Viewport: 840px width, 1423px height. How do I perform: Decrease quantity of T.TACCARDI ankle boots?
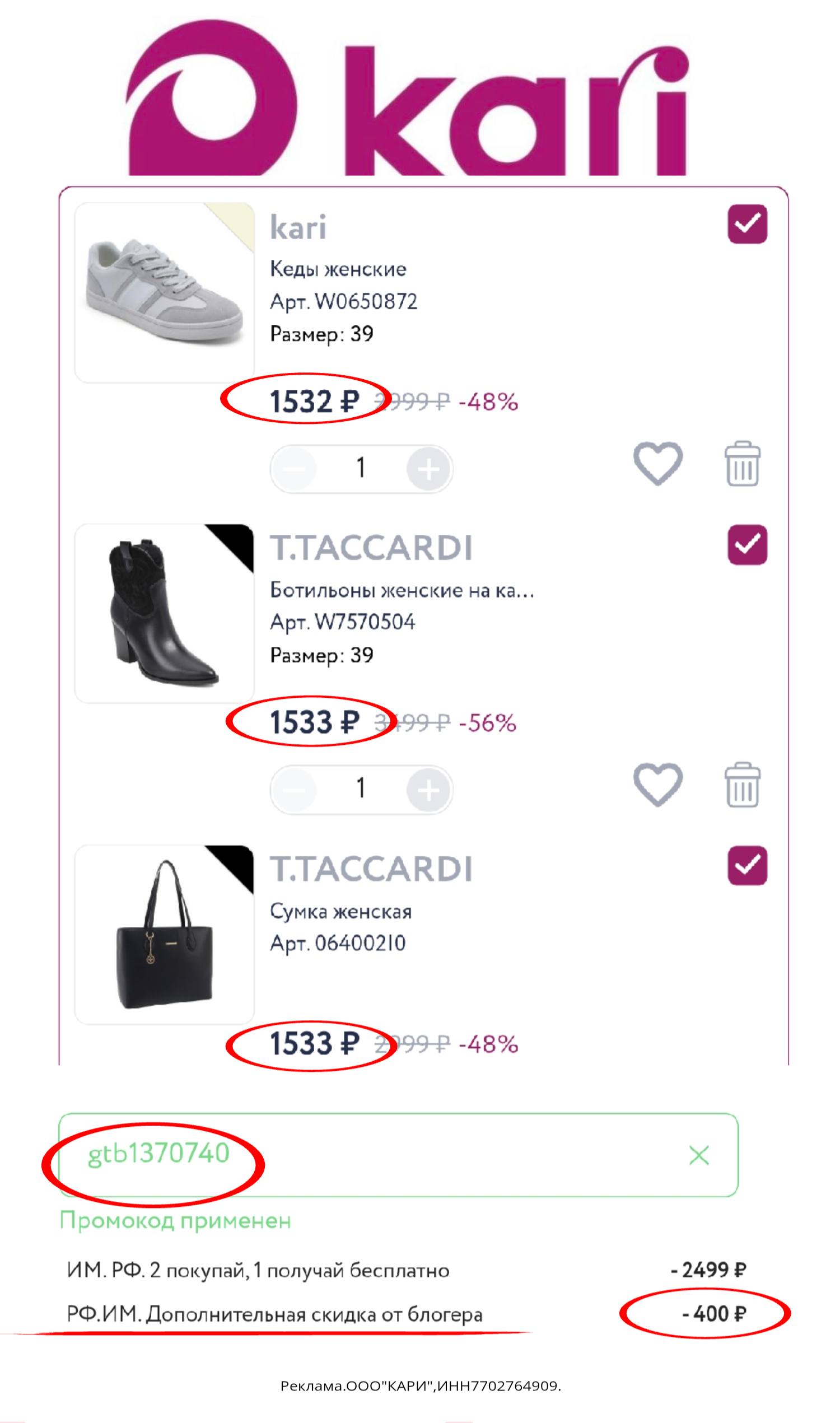[x=295, y=790]
